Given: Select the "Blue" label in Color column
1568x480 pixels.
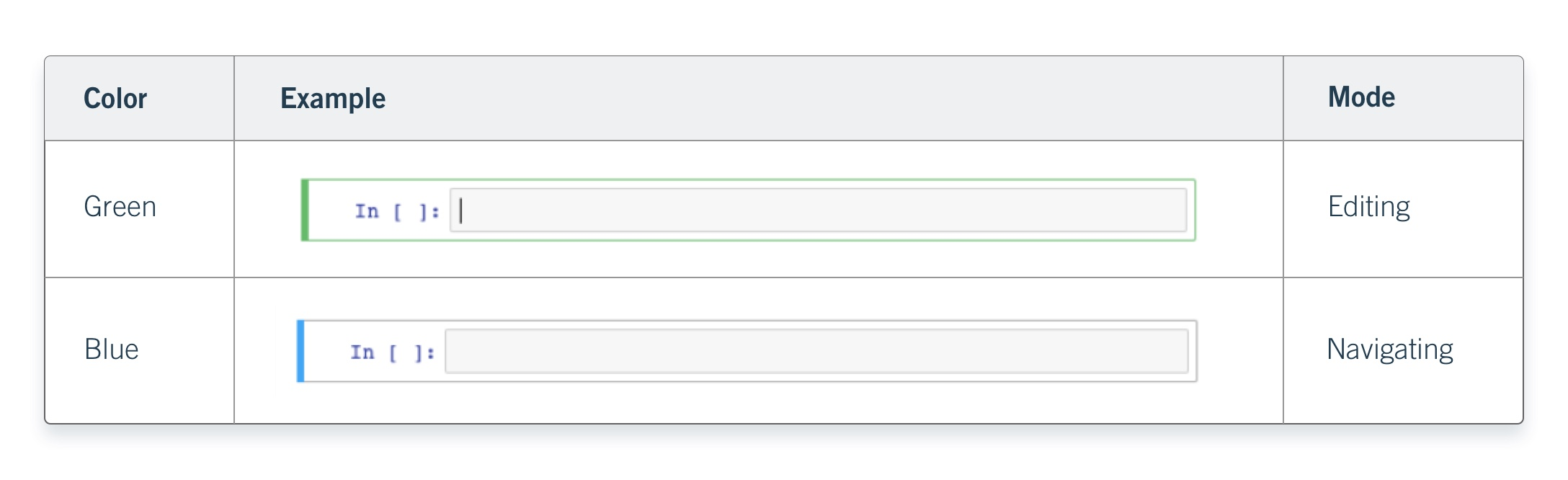Looking at the screenshot, I should click(x=111, y=350).
